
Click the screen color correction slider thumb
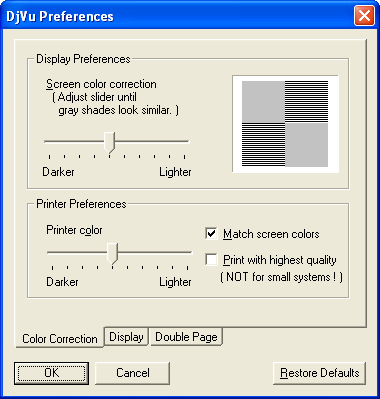click(x=109, y=142)
